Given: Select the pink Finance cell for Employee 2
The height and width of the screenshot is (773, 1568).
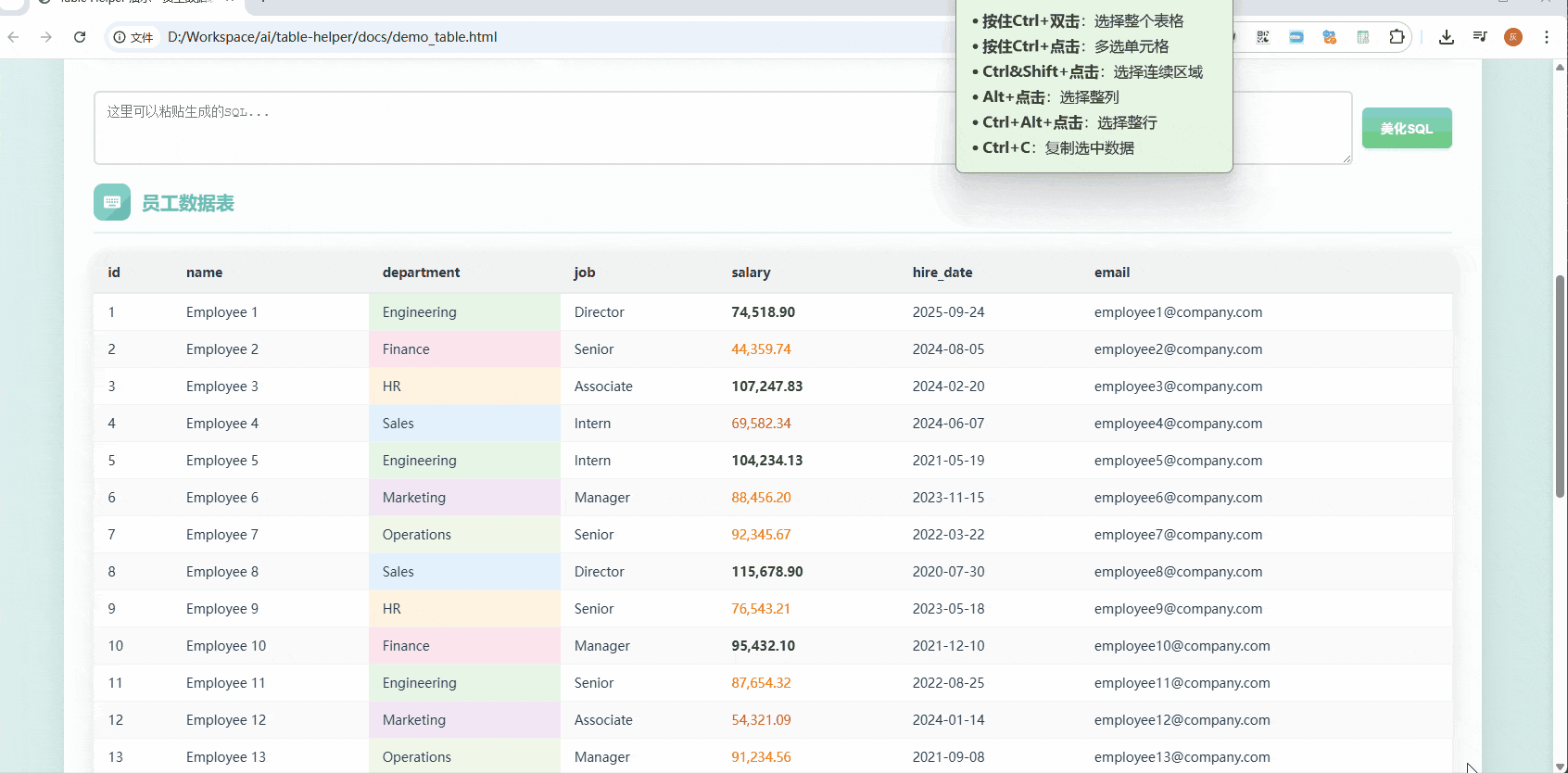Looking at the screenshot, I should tap(463, 349).
